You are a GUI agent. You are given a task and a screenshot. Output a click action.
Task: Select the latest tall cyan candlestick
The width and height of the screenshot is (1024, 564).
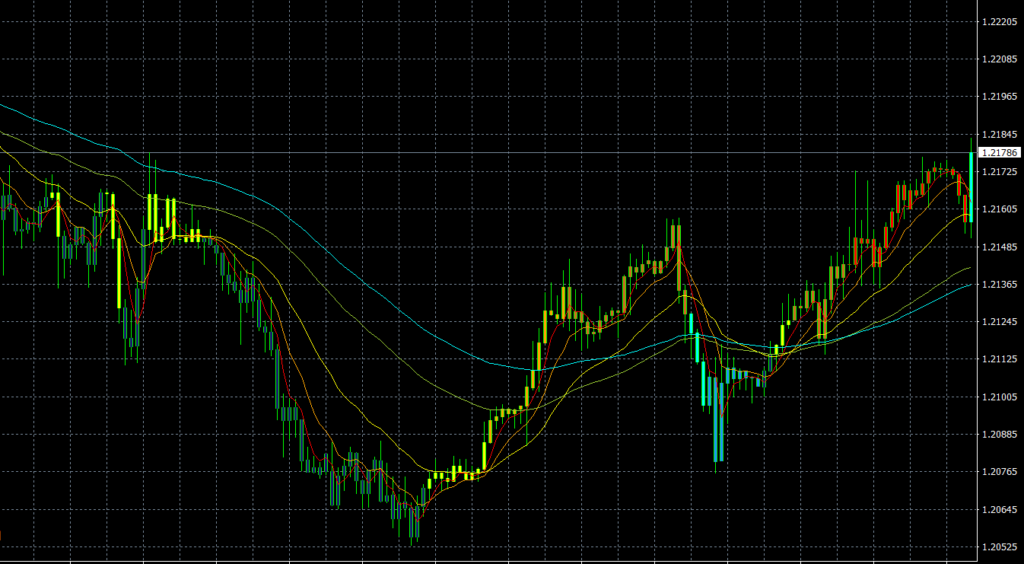pos(971,187)
